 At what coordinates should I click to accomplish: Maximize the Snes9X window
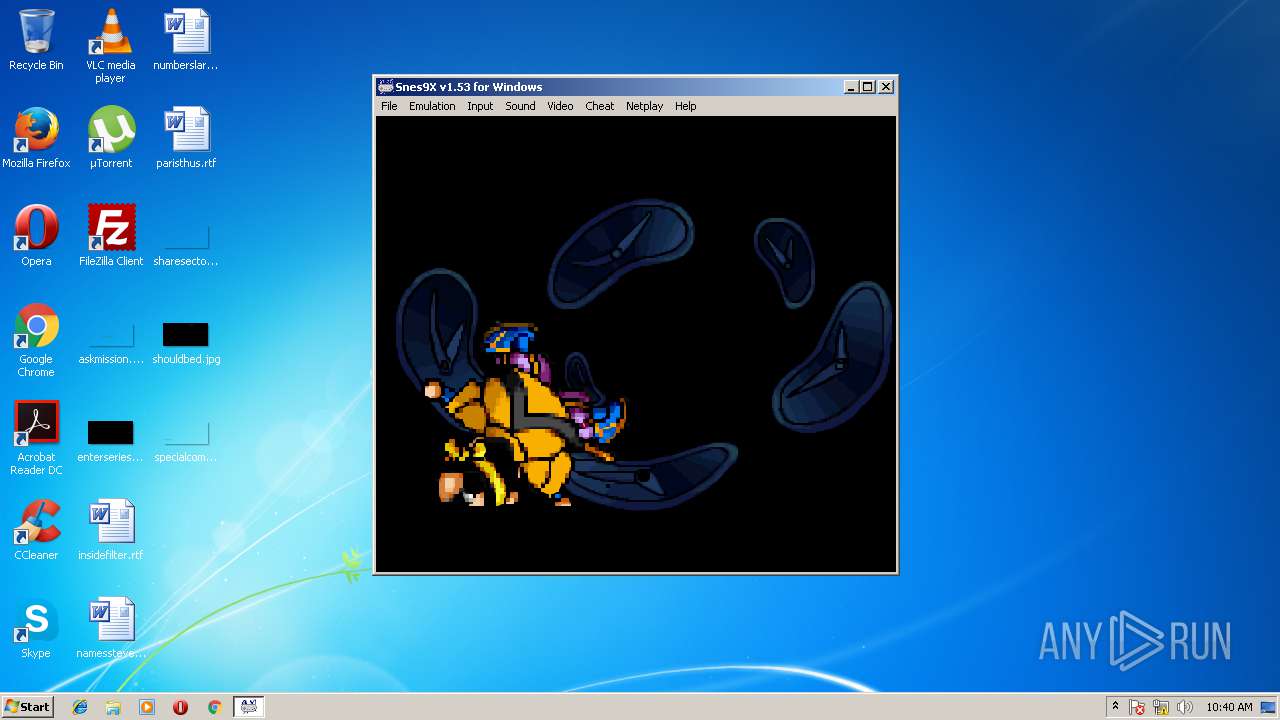pyautogui.click(x=867, y=87)
